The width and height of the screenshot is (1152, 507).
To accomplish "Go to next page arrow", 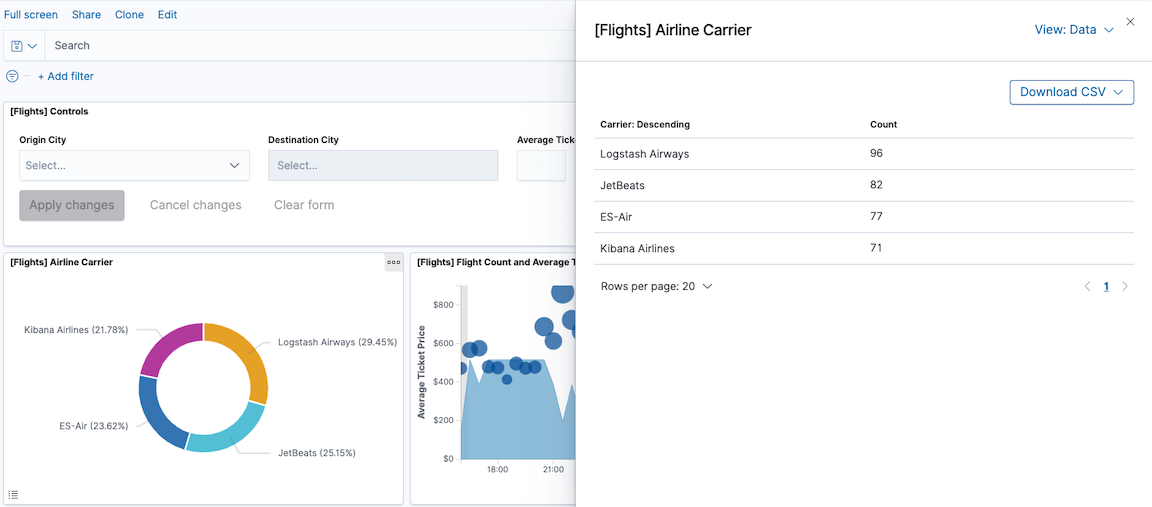I will pos(1125,287).
